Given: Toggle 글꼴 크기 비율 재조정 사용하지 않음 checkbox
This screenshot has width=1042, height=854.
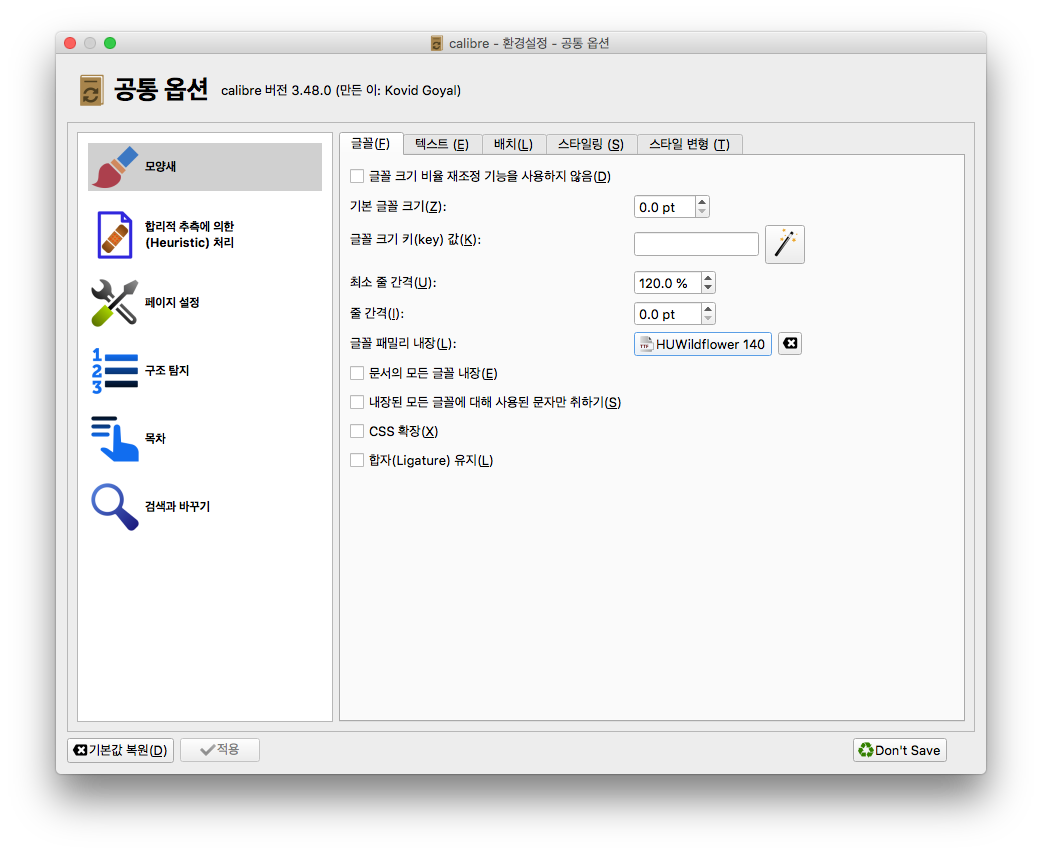Looking at the screenshot, I should (357, 176).
